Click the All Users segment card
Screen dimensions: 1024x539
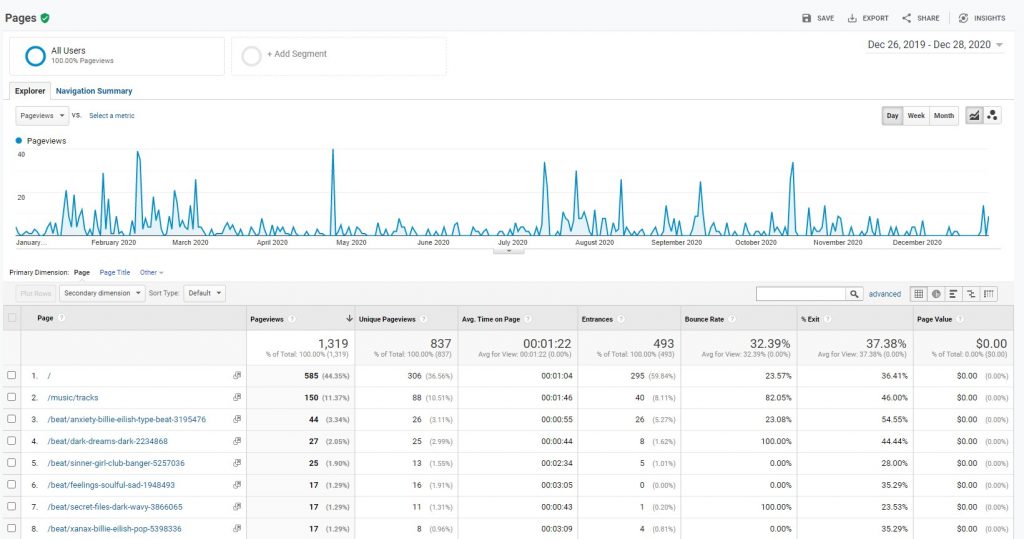click(x=117, y=56)
